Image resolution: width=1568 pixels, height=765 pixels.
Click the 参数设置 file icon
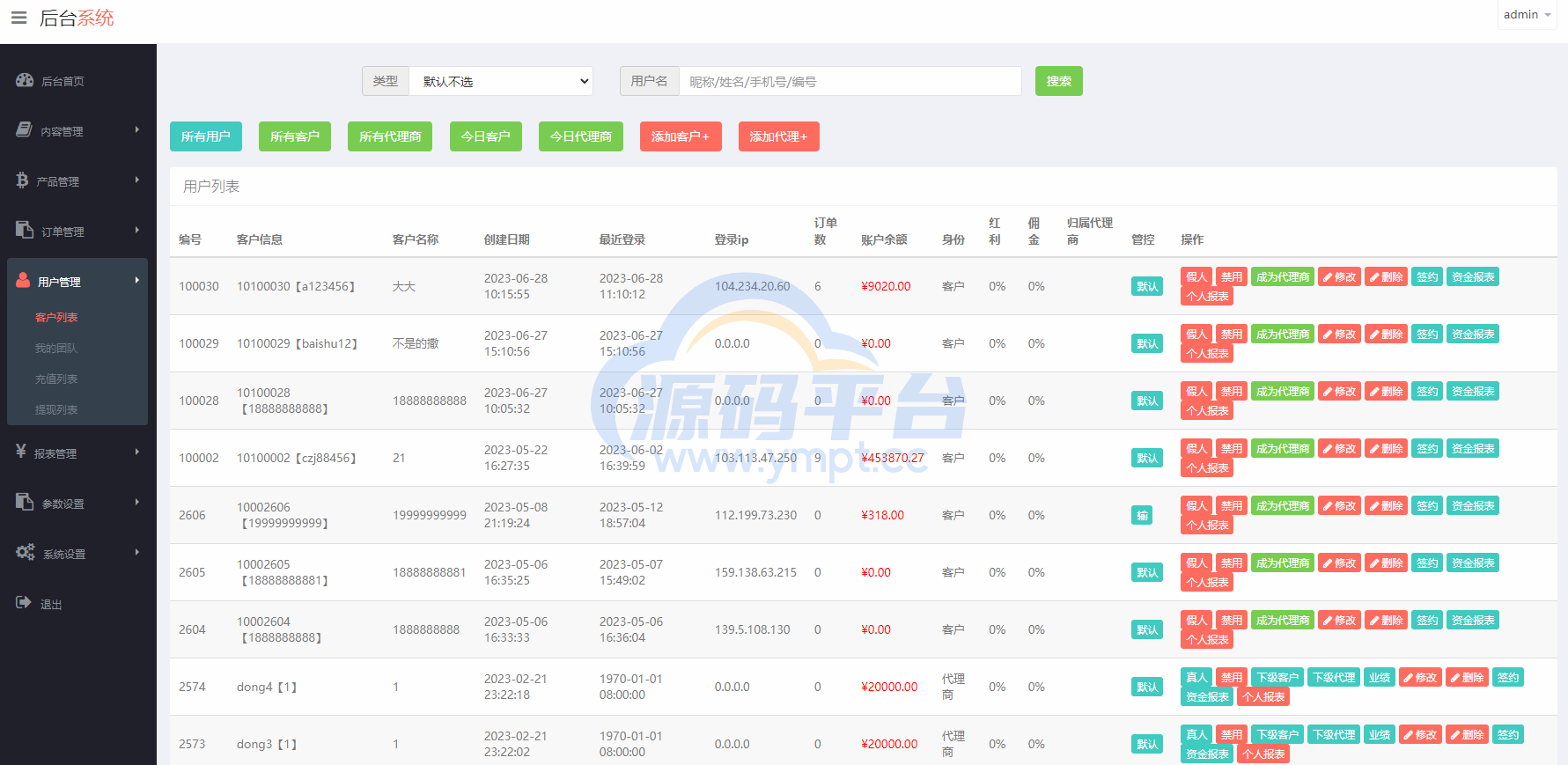tap(25, 501)
